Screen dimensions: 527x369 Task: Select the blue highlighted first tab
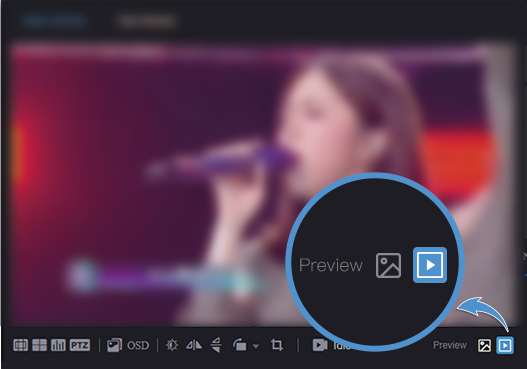pos(54,20)
